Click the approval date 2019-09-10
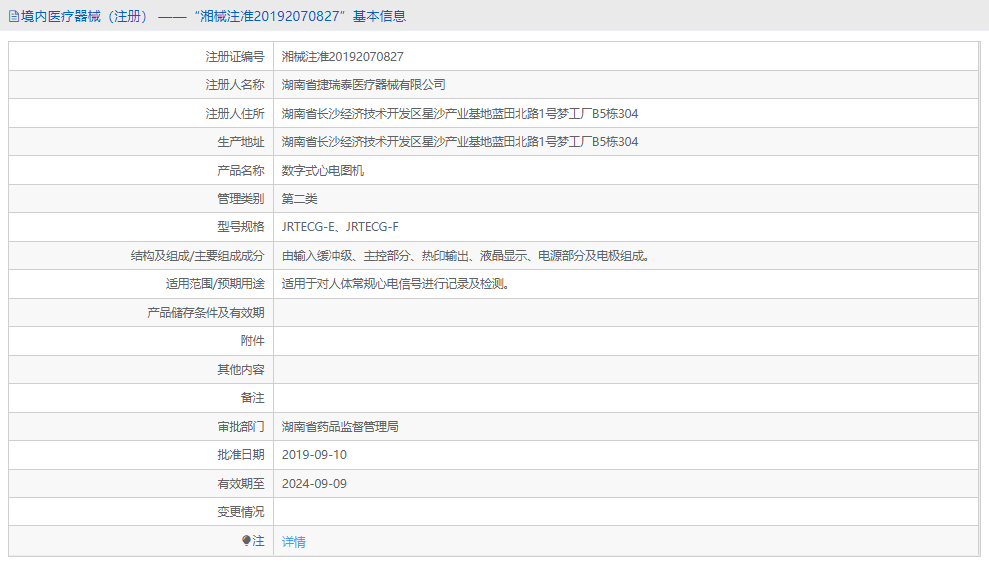Screen dimensions: 989x564 [314, 455]
